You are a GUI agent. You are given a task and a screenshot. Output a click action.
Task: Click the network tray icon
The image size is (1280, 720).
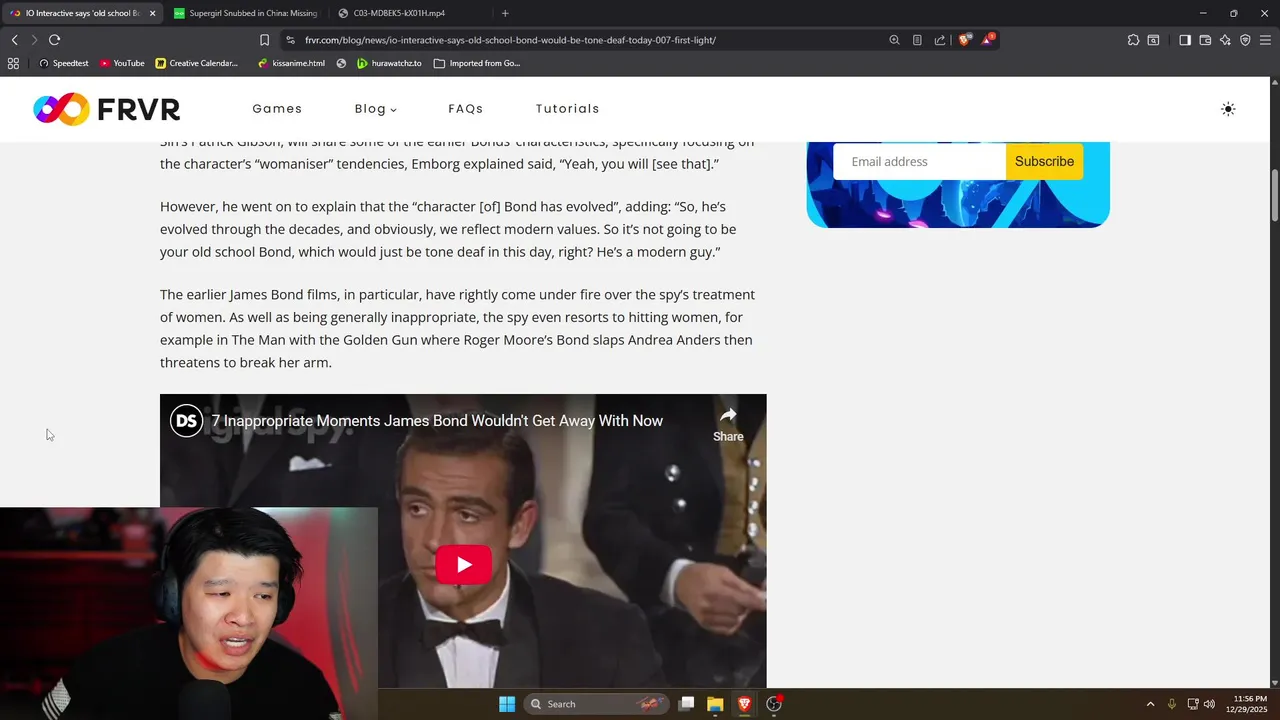click(1192, 704)
